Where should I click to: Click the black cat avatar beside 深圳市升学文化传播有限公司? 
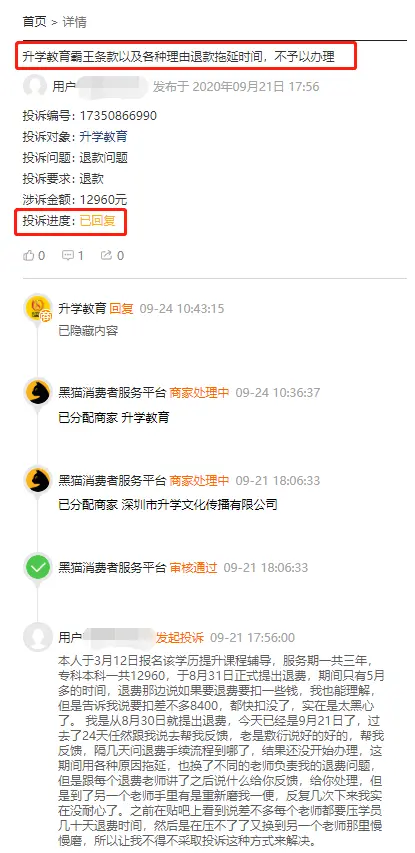pyautogui.click(x=38, y=480)
